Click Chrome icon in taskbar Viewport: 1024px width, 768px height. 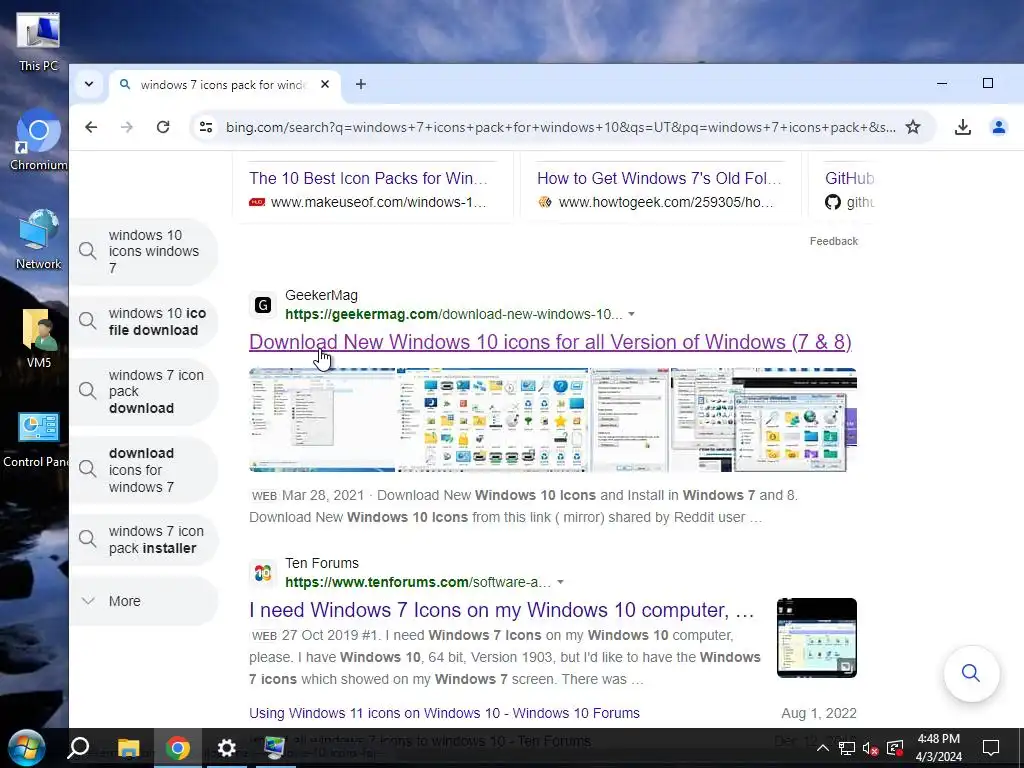click(178, 748)
